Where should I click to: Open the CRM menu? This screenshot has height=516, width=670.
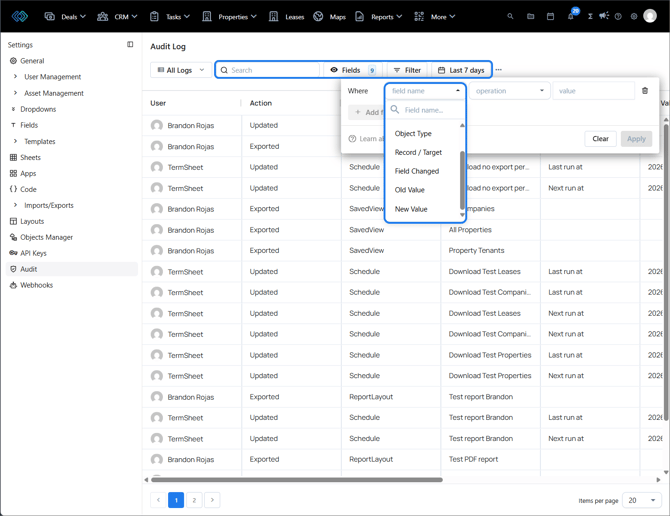117,17
